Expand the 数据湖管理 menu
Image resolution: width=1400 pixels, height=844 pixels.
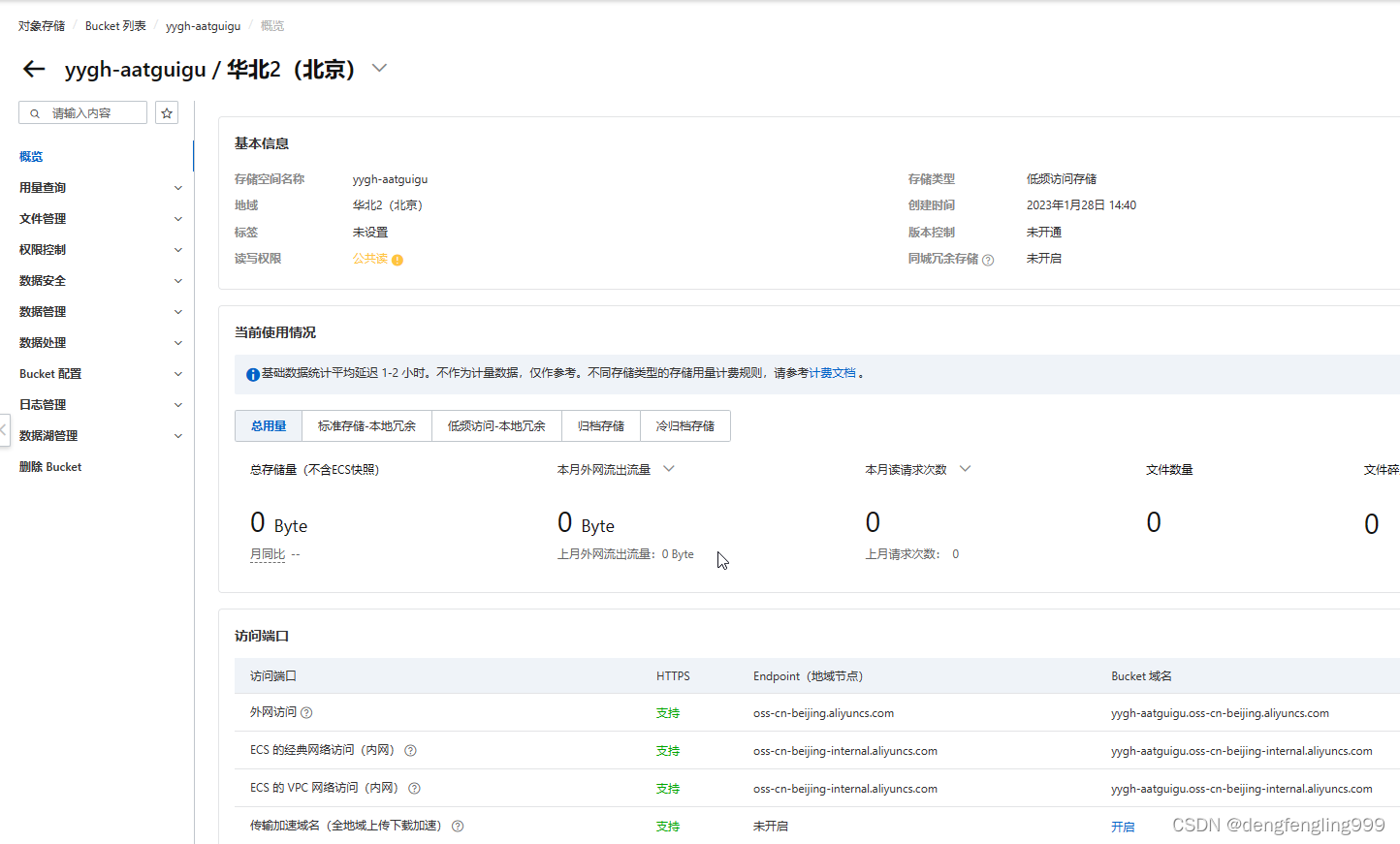click(x=177, y=436)
